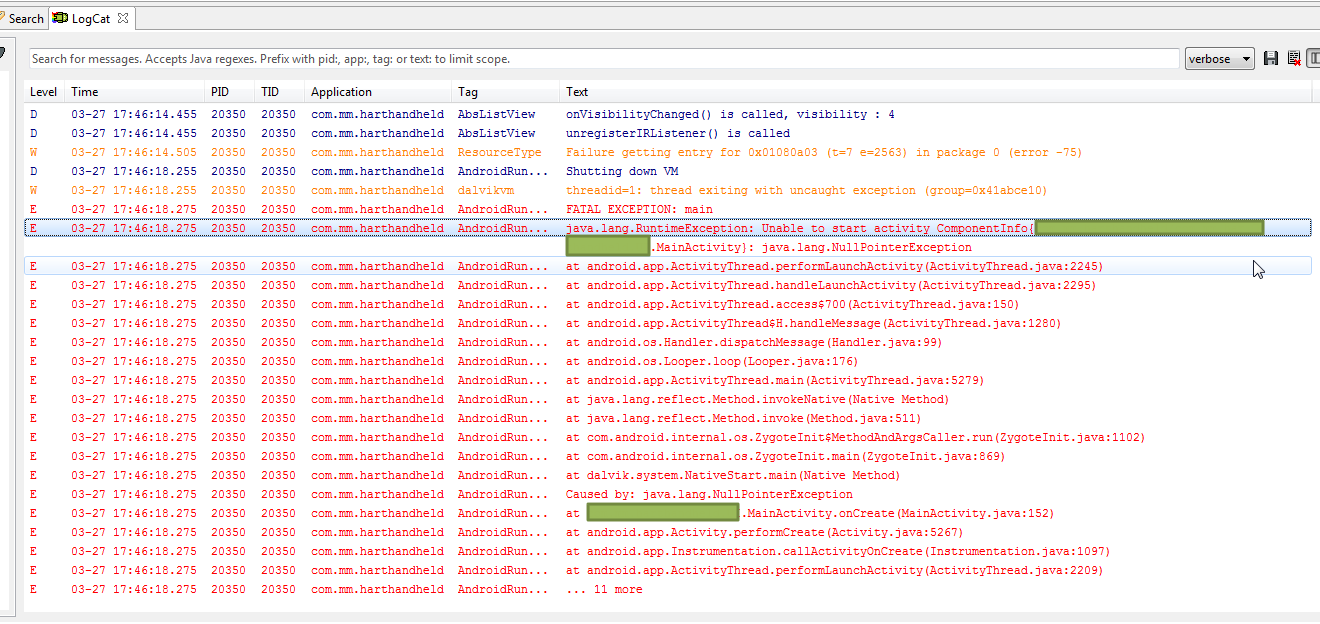The image size is (1320, 624).
Task: Close the LogCat tab
Action: 123,18
